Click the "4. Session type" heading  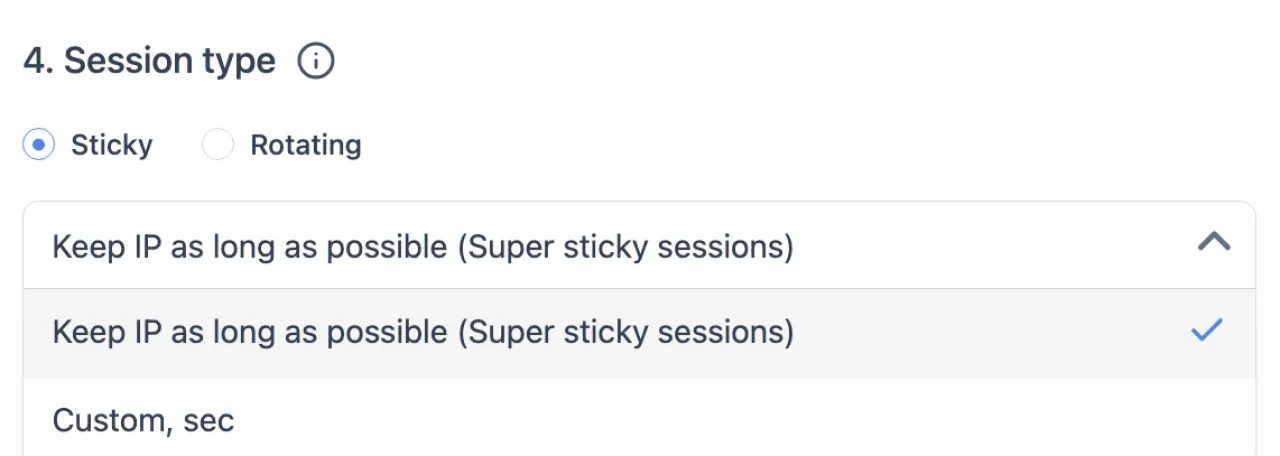[149, 62]
